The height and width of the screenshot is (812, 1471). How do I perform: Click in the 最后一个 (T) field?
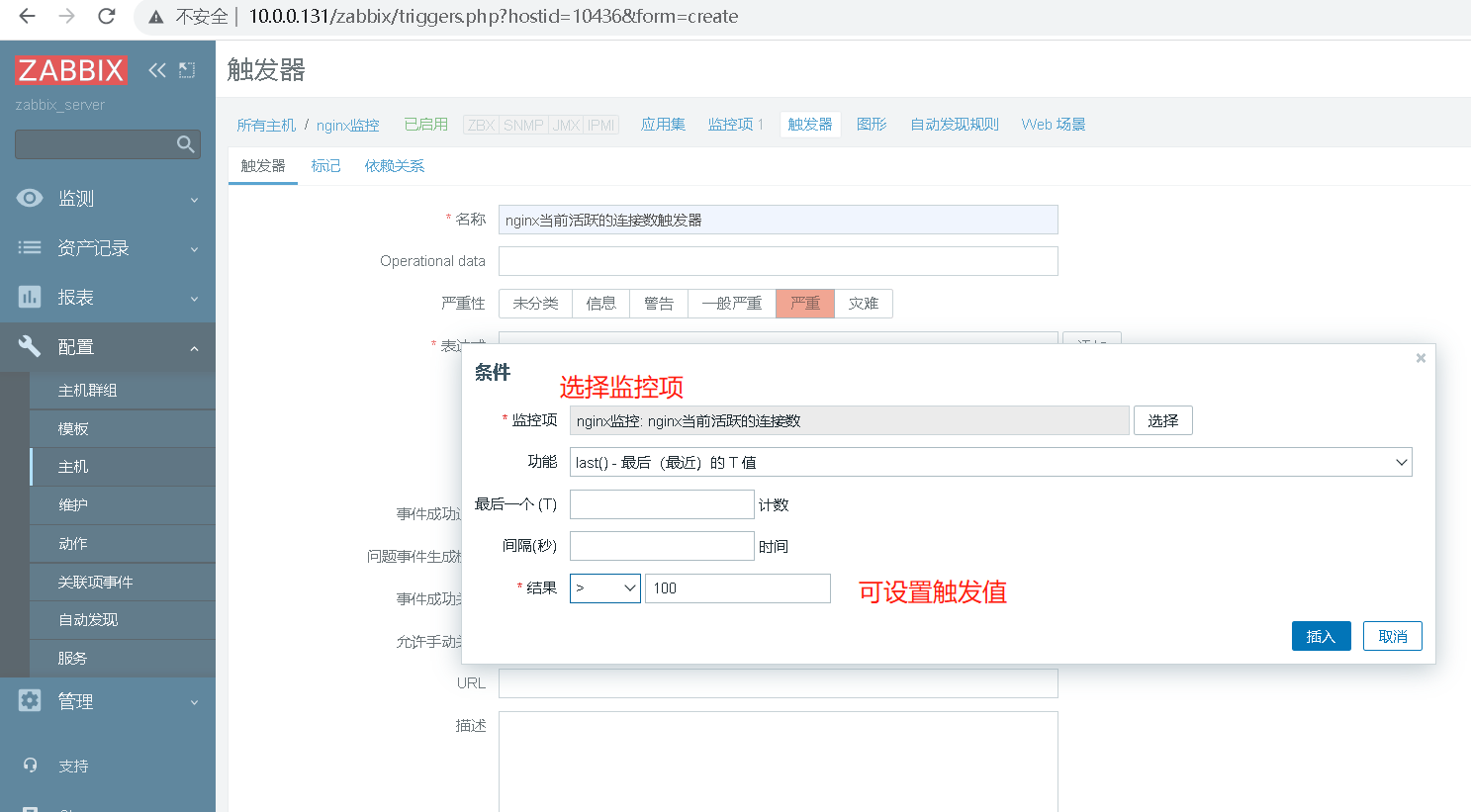(662, 504)
